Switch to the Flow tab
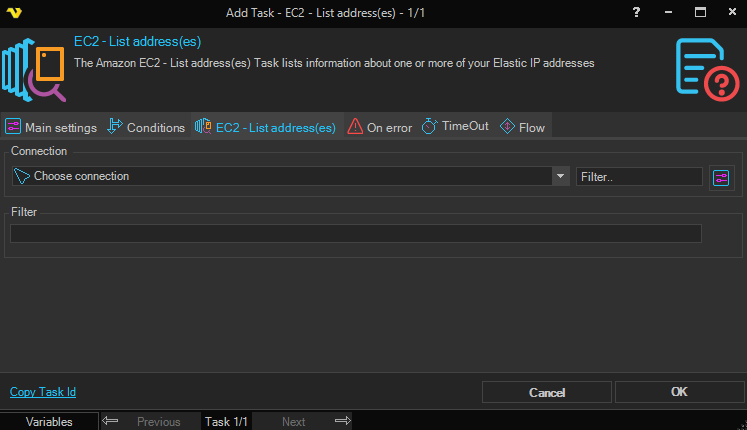Image resolution: width=747 pixels, height=430 pixels. point(522,127)
